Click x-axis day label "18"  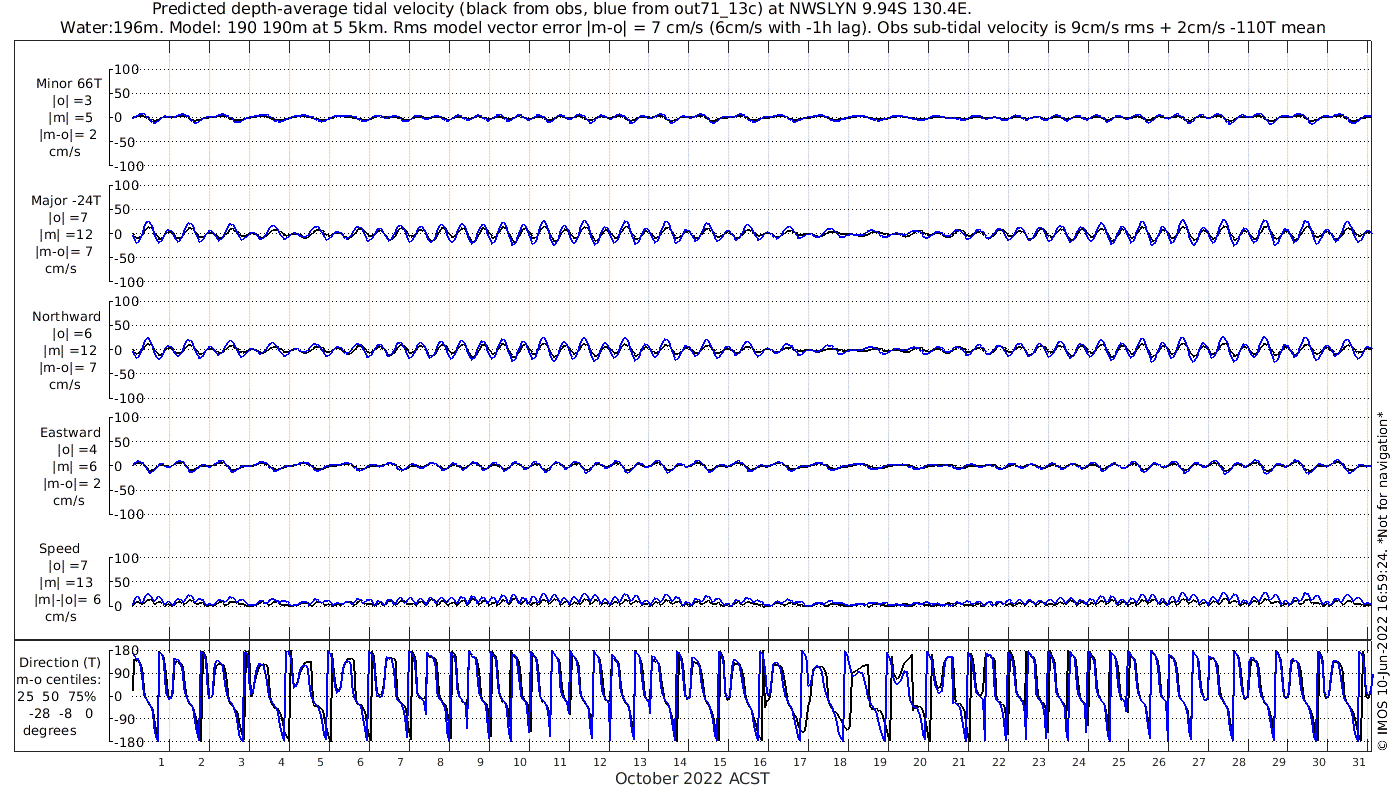(x=839, y=761)
